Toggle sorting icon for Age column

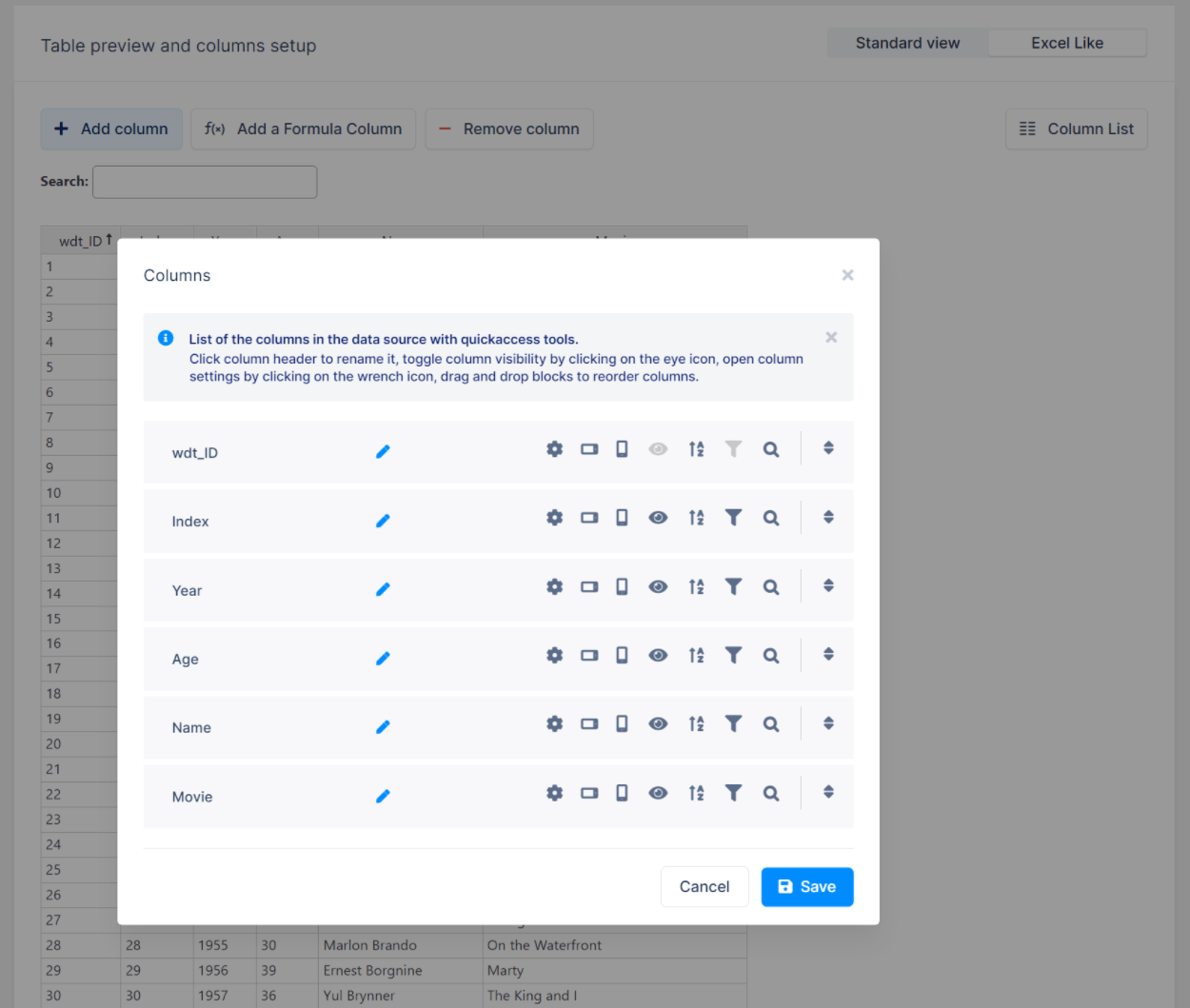697,655
